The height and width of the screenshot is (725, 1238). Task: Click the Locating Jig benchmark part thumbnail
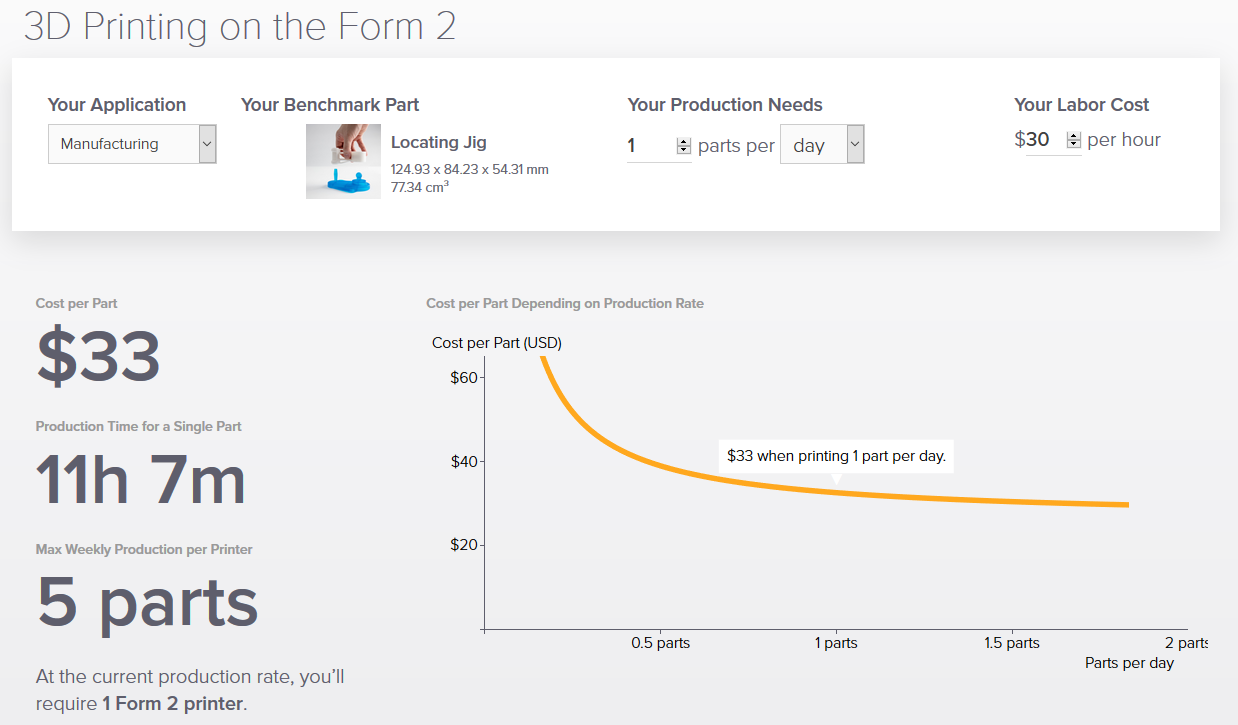pyautogui.click(x=343, y=161)
